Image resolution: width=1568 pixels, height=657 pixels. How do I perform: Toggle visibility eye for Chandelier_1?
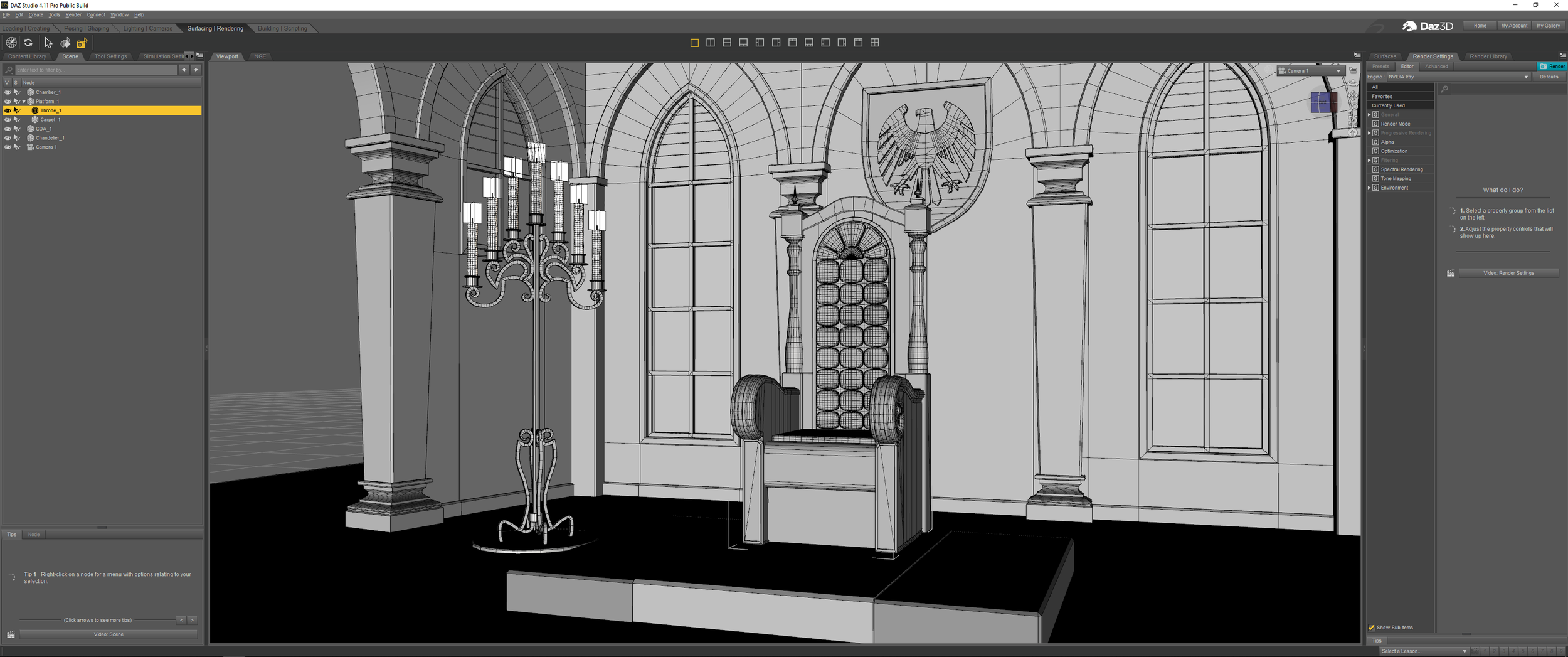click(x=8, y=137)
